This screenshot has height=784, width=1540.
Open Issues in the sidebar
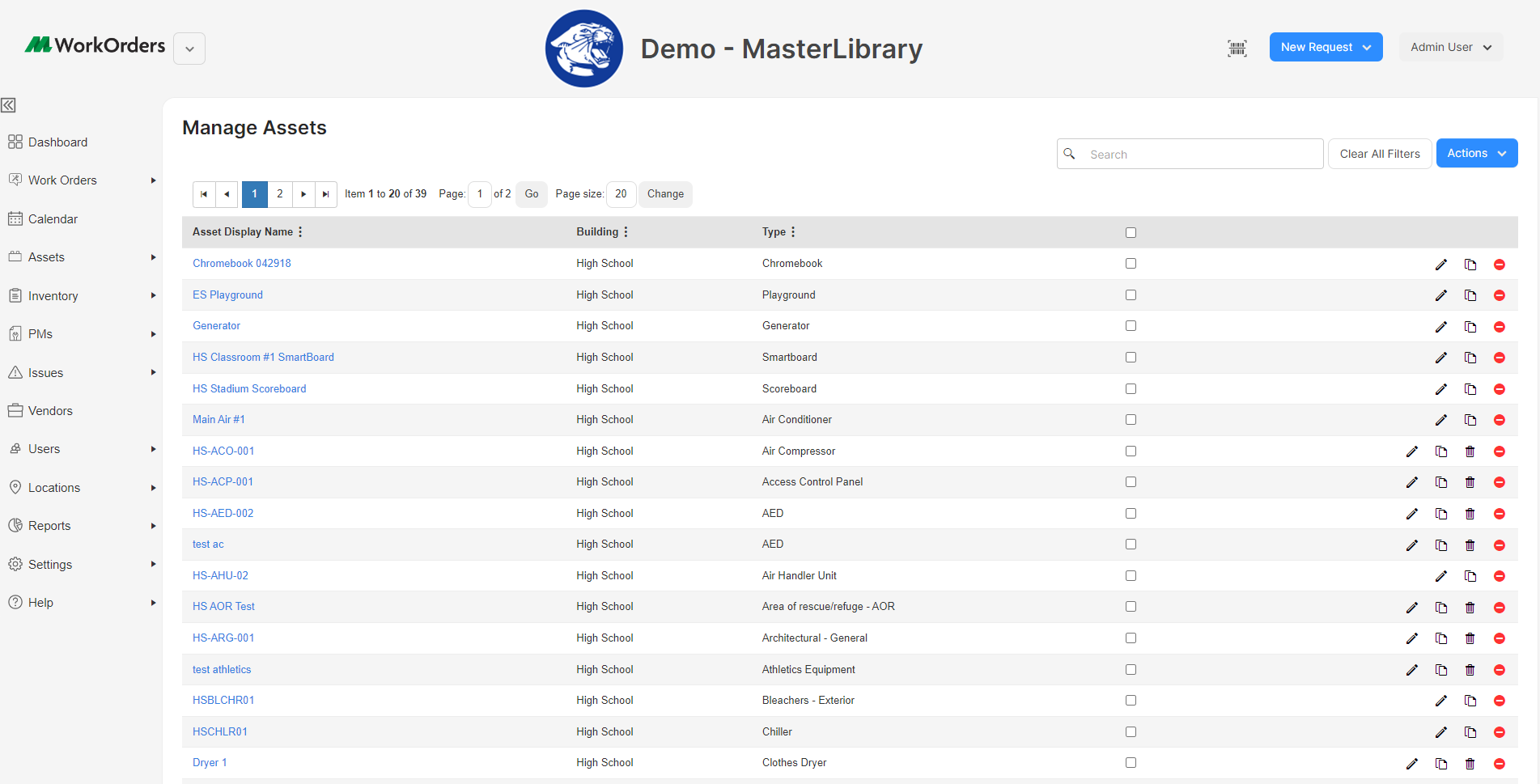pos(45,373)
